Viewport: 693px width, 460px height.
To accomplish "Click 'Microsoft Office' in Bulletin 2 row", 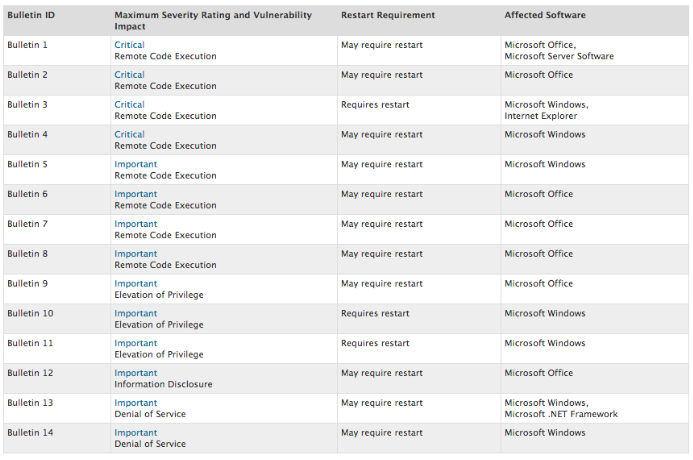I will (x=538, y=75).
